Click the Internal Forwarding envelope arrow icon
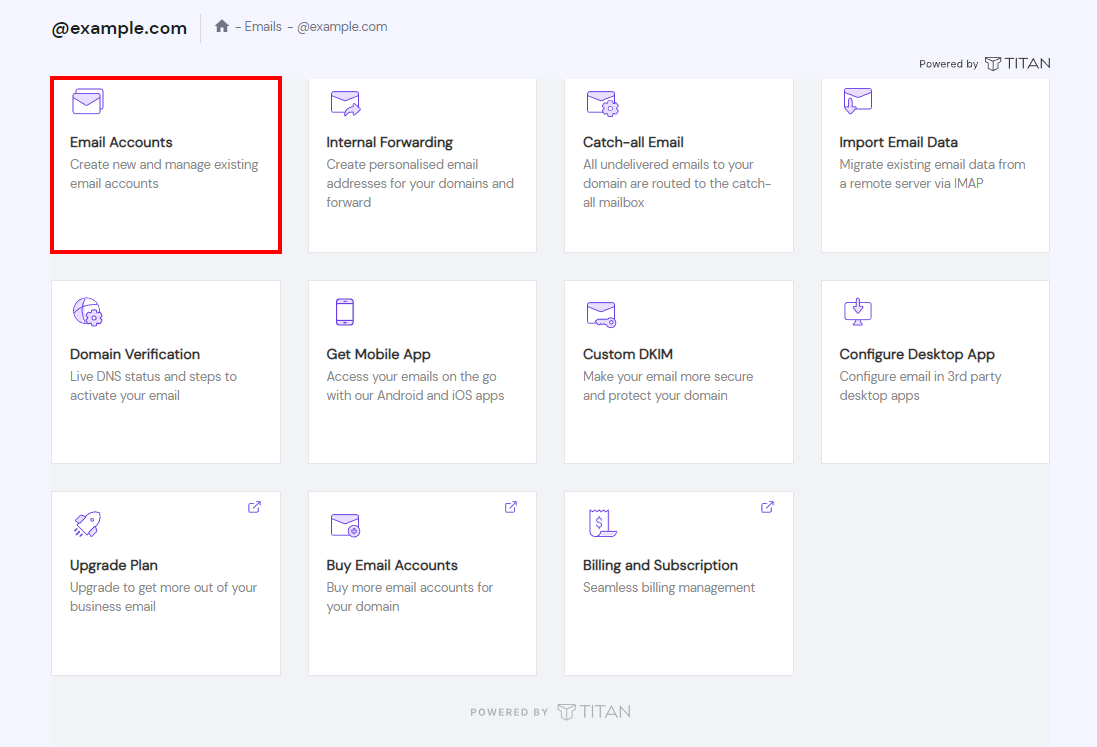The image size is (1097, 747). (x=345, y=103)
